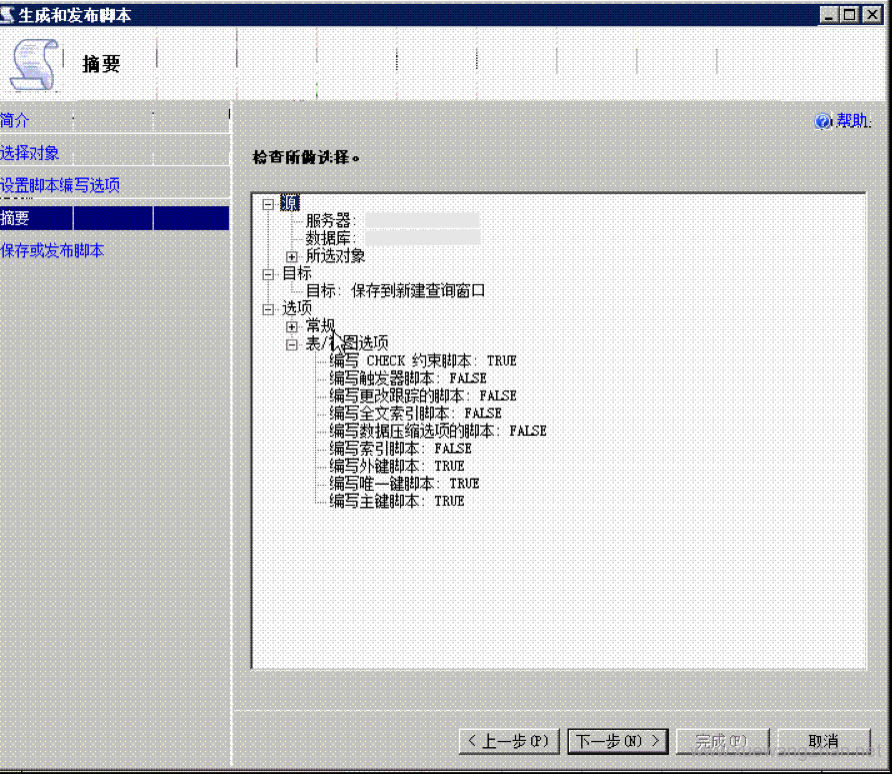The height and width of the screenshot is (774, 892).
Task: Collapse the 源 tree node
Action: pos(267,203)
